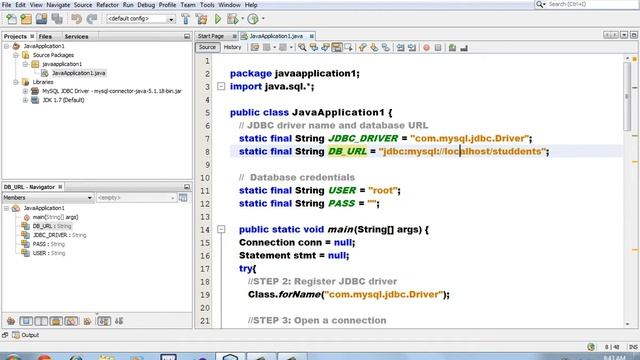Click Clean and Build Project icon
640x360 pixels.
(202, 19)
